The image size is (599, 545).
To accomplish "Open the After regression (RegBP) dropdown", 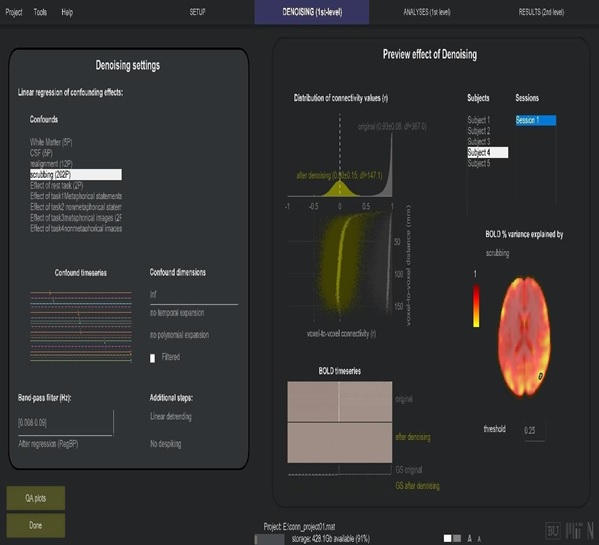I will [x=49, y=444].
